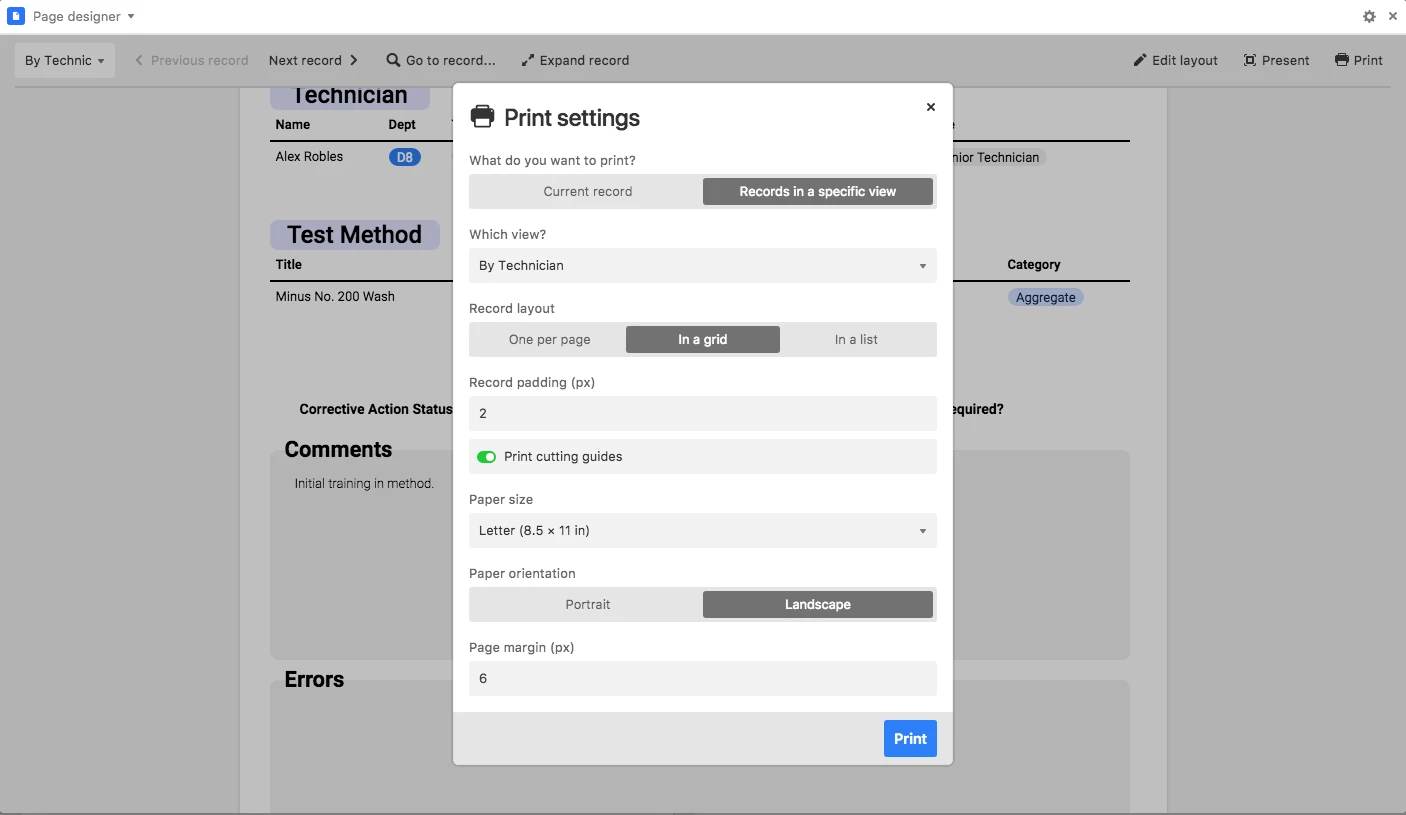Open the Which view By Technician dropdown

click(703, 265)
